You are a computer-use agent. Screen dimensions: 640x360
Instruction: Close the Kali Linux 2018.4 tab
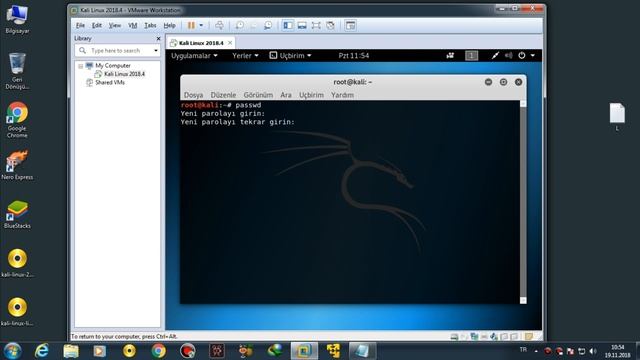(x=230, y=42)
